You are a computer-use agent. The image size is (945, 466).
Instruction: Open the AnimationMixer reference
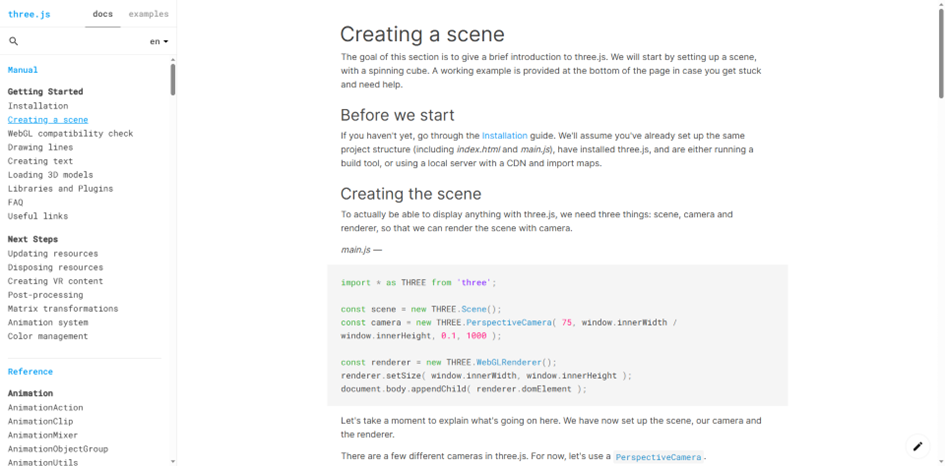click(x=43, y=435)
